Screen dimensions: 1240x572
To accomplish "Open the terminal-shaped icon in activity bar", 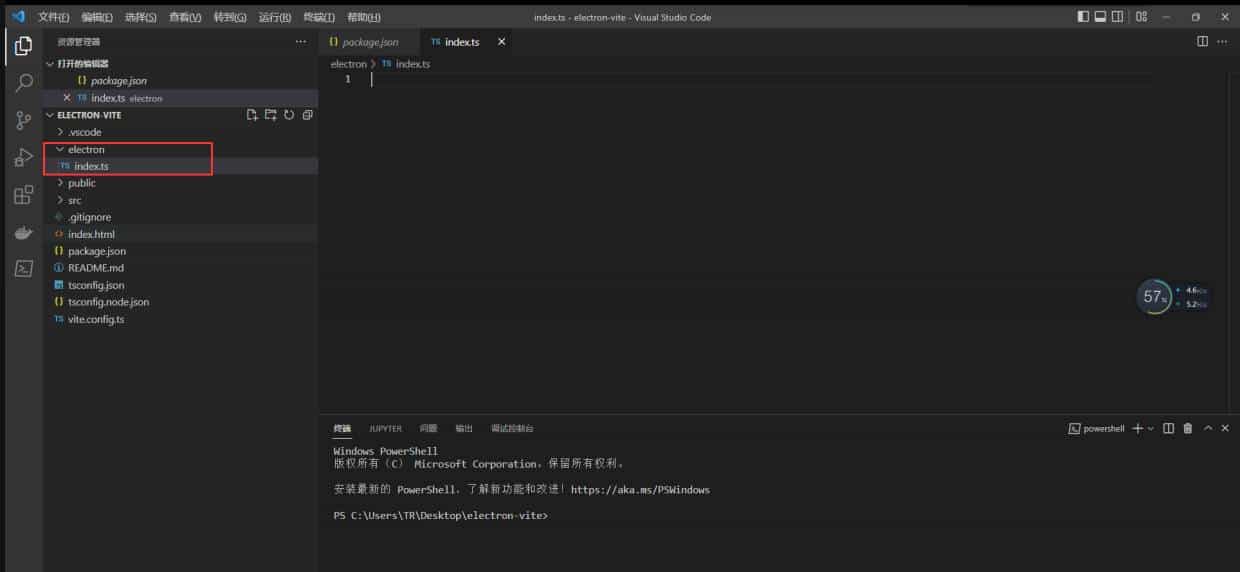I will [23, 268].
